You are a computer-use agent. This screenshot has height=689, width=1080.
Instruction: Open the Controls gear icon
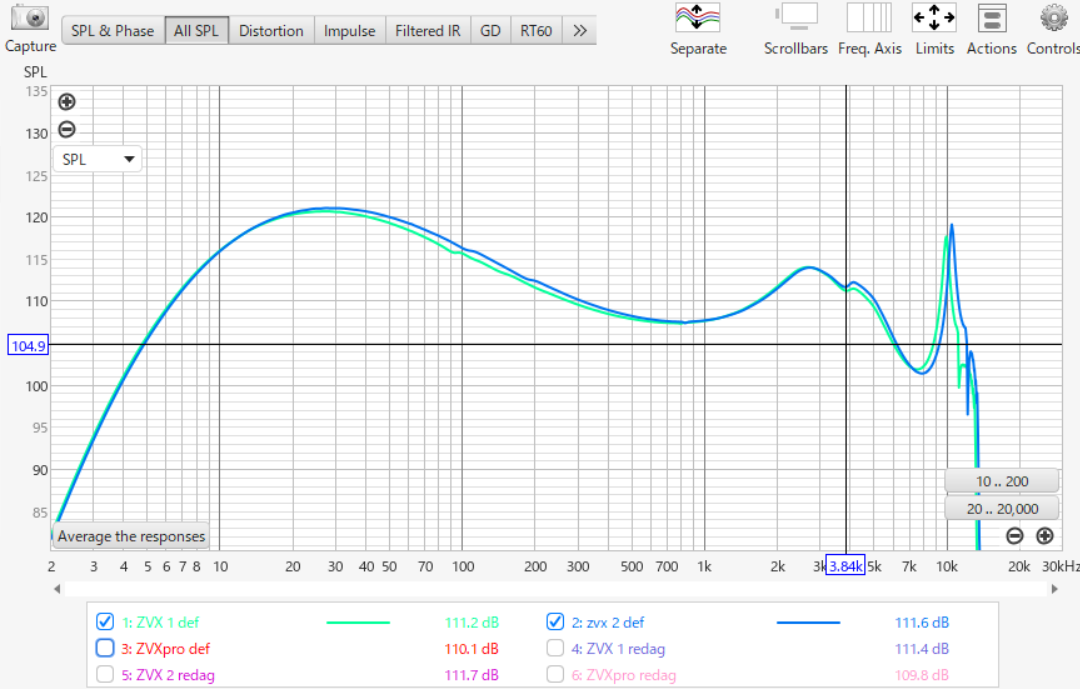[1054, 18]
